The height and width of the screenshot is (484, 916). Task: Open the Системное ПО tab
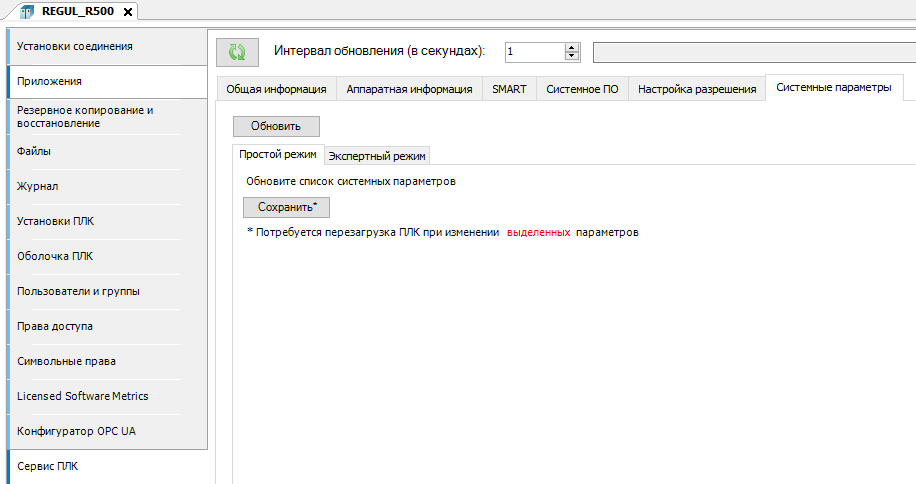coord(582,89)
